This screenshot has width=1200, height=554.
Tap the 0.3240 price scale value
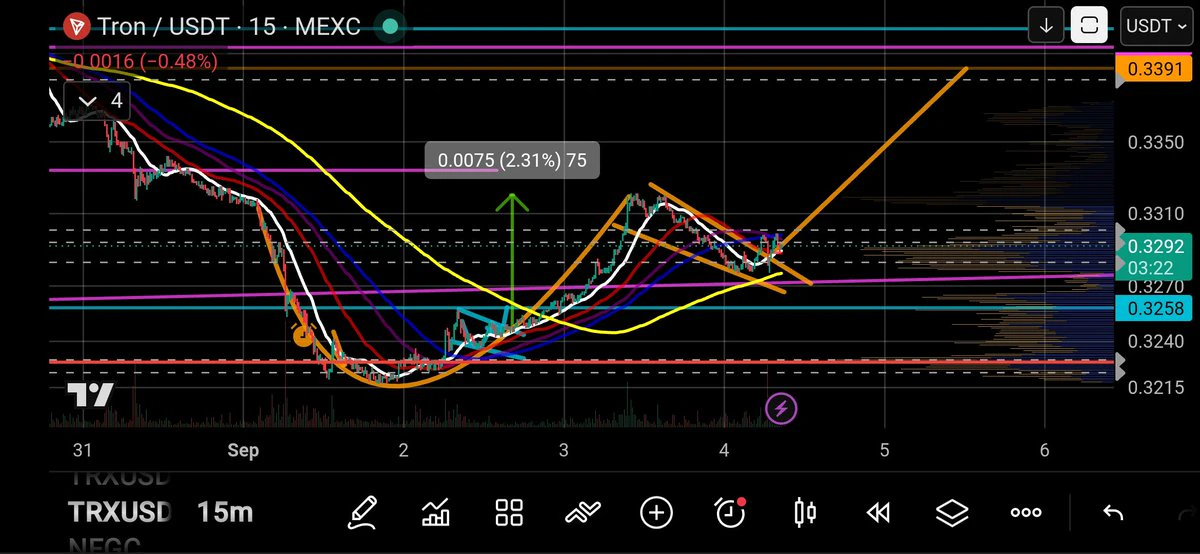[1156, 341]
